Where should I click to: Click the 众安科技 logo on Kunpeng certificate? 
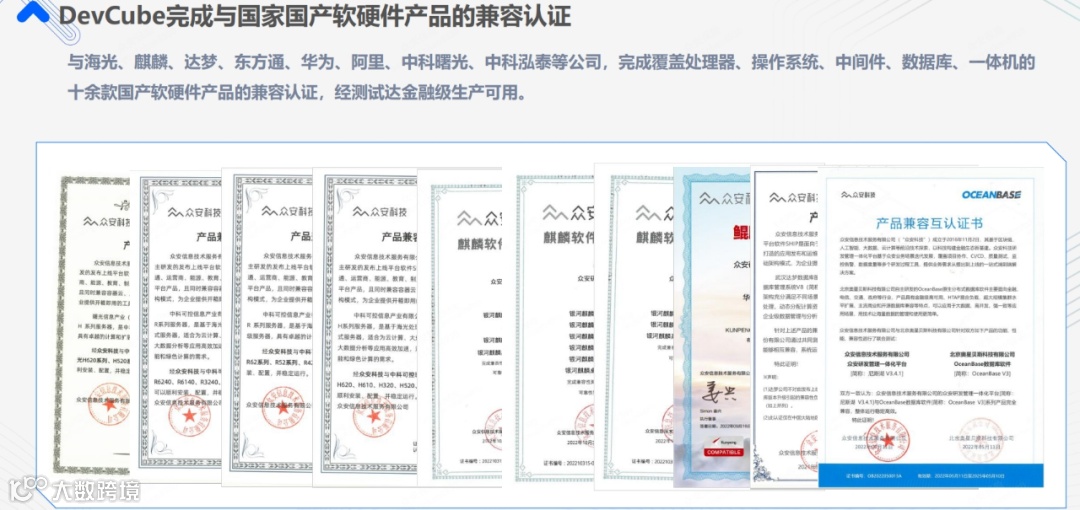[725, 199]
